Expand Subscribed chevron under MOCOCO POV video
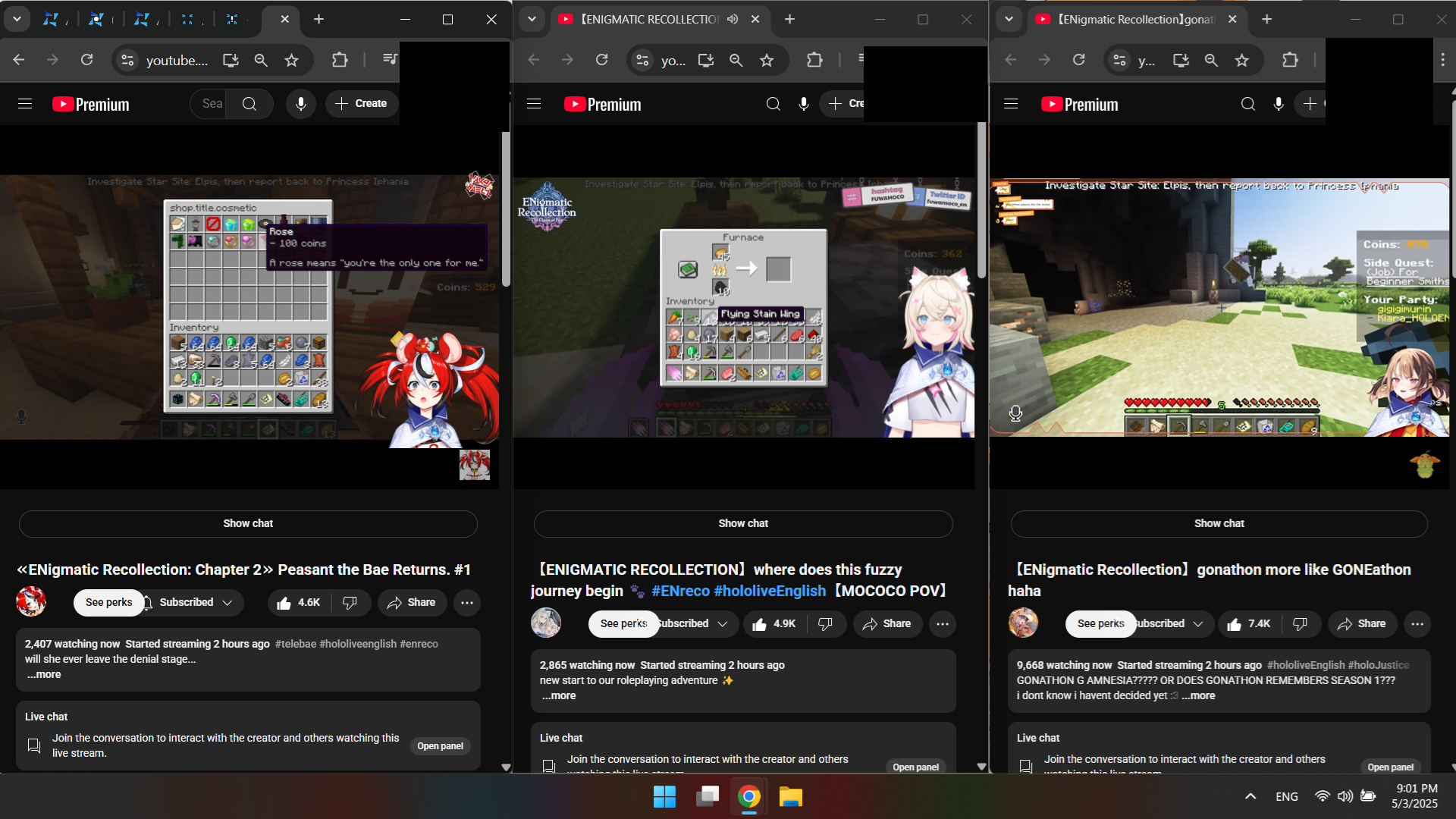 (x=723, y=624)
